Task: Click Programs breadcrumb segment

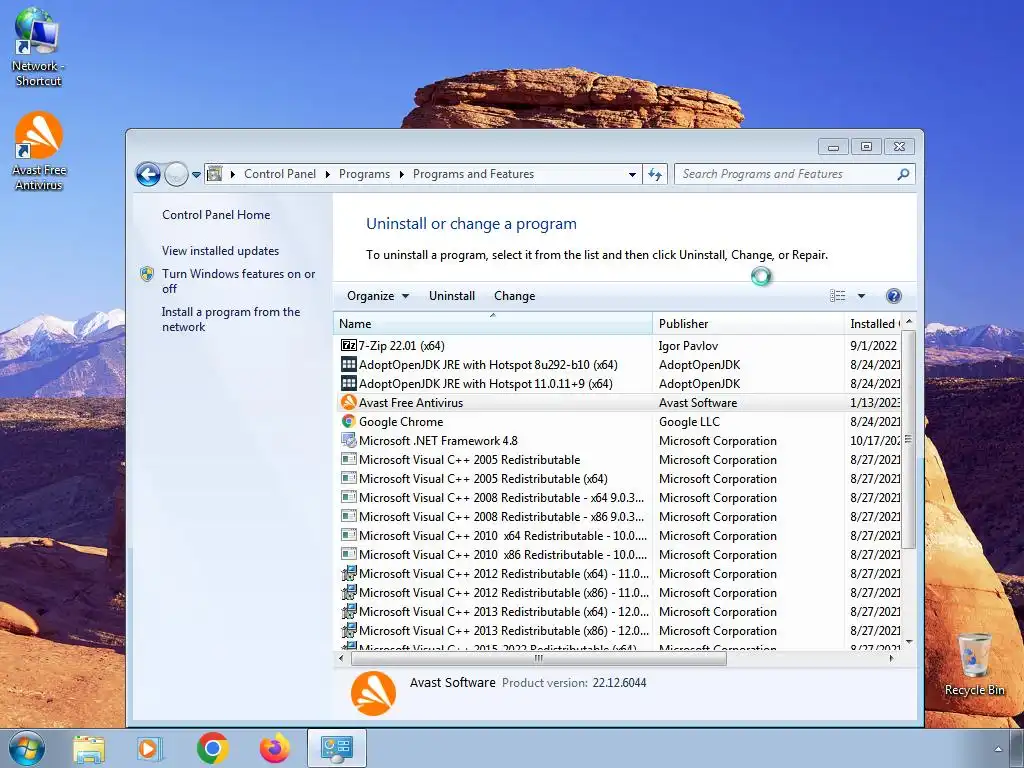Action: pos(364,174)
